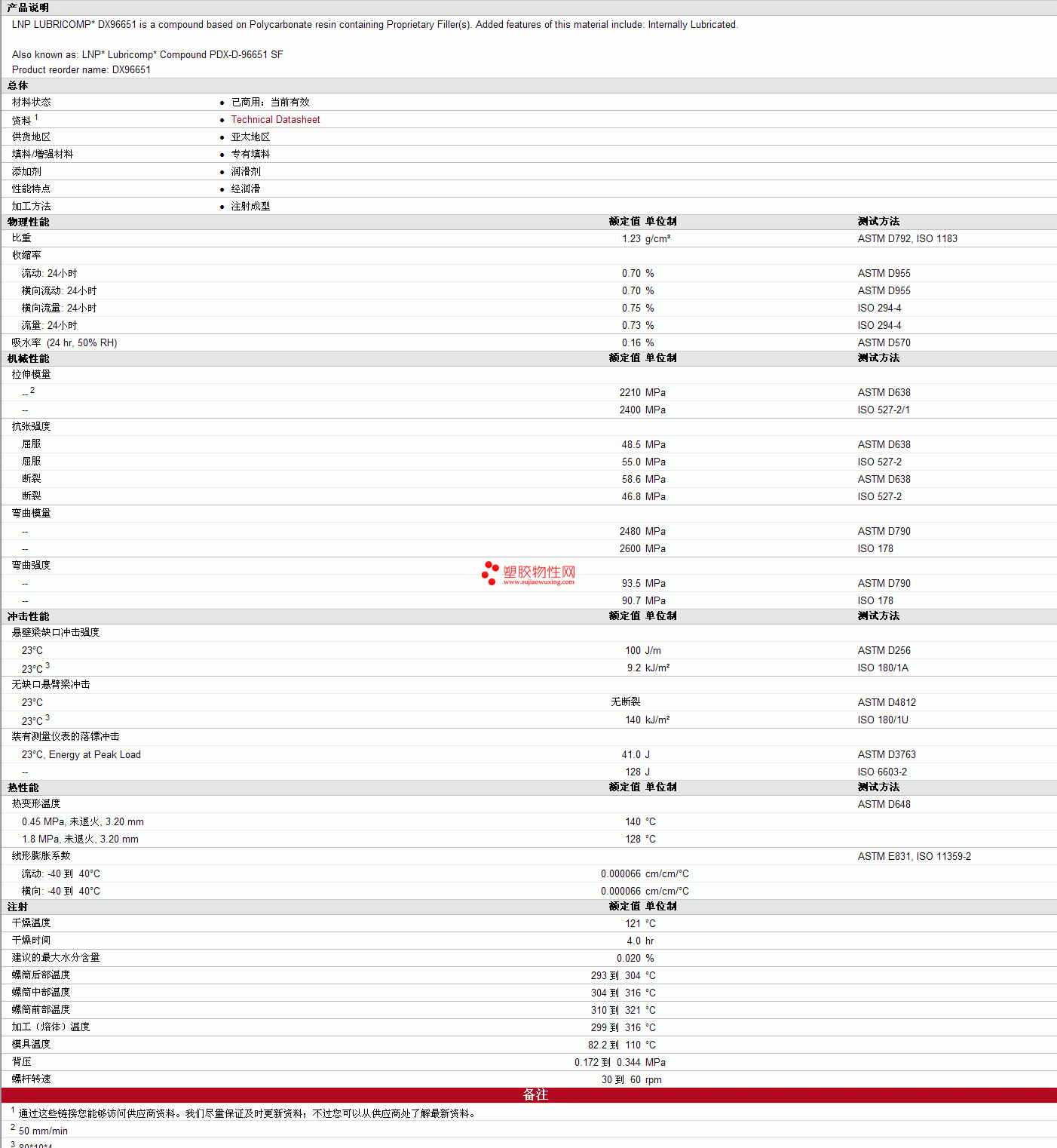This screenshot has height=1148, width=1057.
Task: Select the test method 'ASTM D792, ISO 1183'
Action: click(908, 238)
